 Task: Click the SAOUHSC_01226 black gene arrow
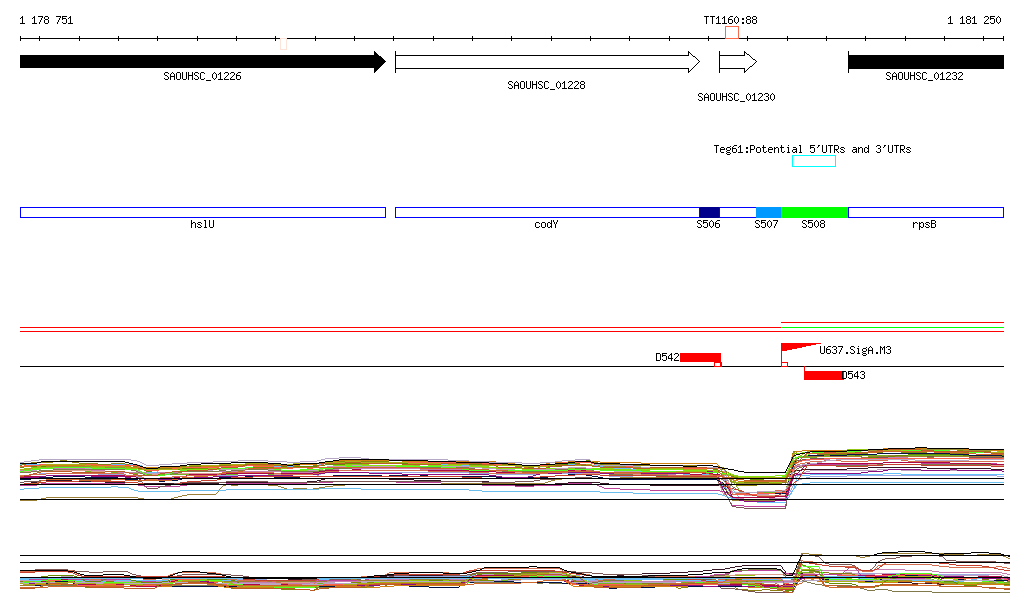click(200, 62)
